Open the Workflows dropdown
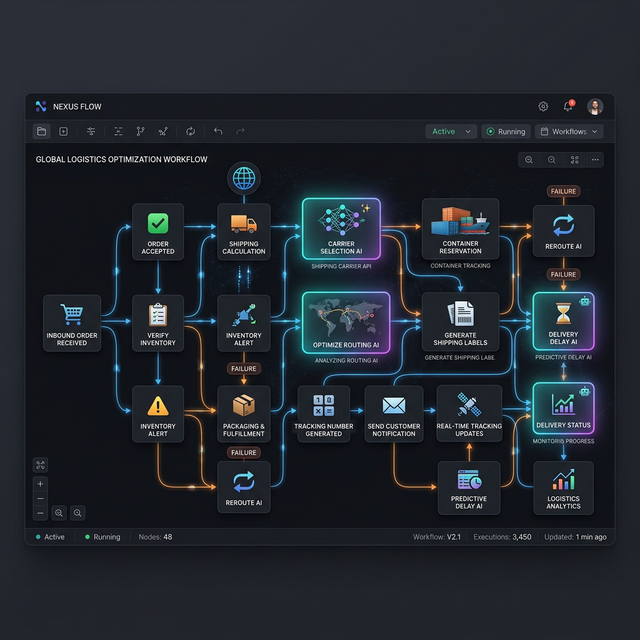Screen dimensions: 640x640 click(x=569, y=131)
